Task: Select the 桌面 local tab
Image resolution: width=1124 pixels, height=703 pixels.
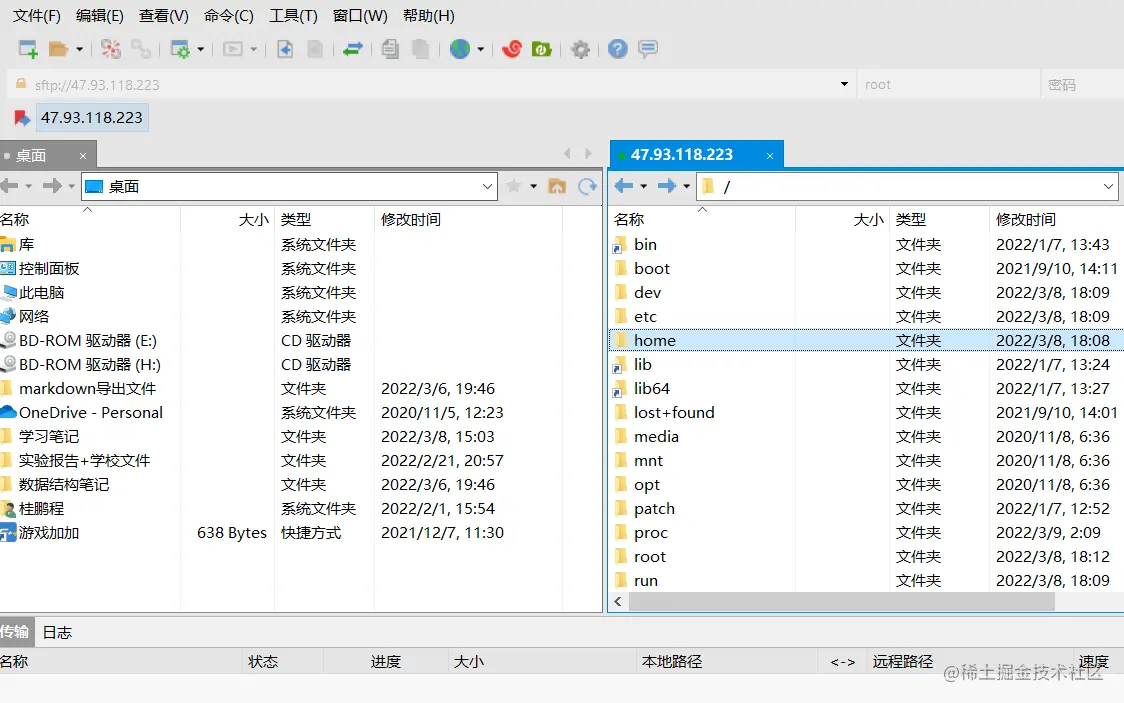Action: click(47, 156)
